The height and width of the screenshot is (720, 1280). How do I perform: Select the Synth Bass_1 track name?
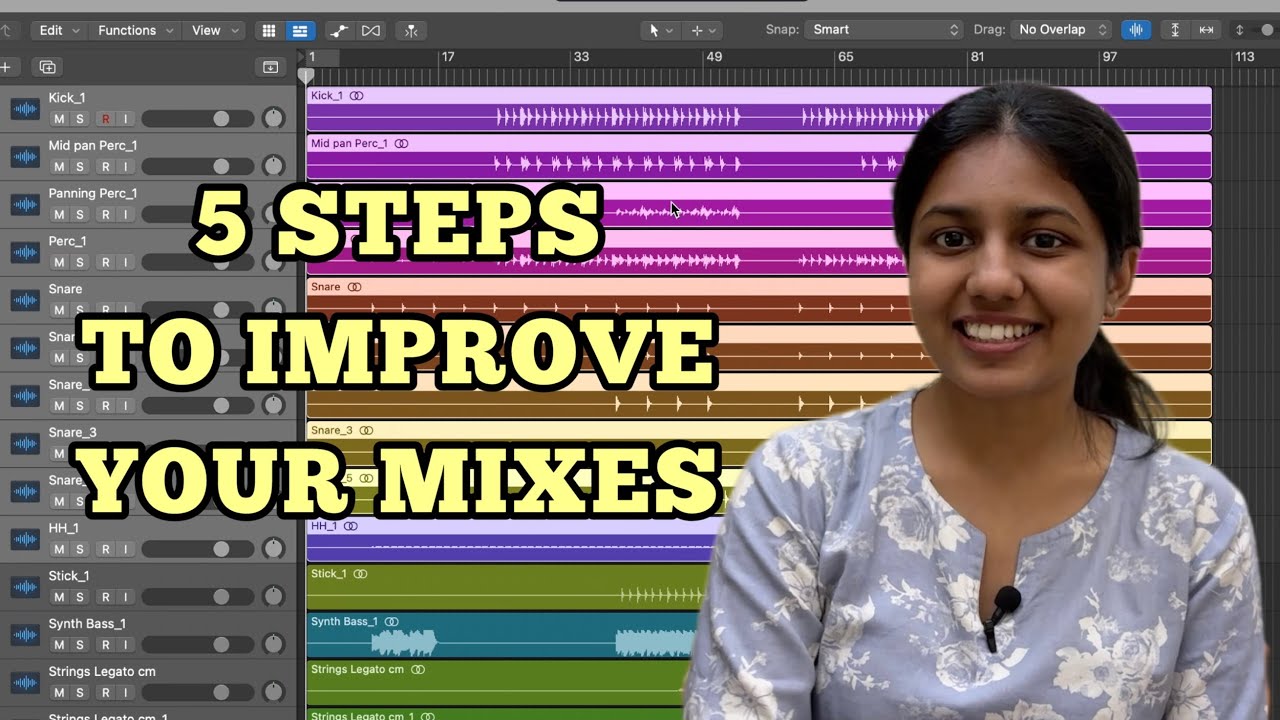[87, 623]
